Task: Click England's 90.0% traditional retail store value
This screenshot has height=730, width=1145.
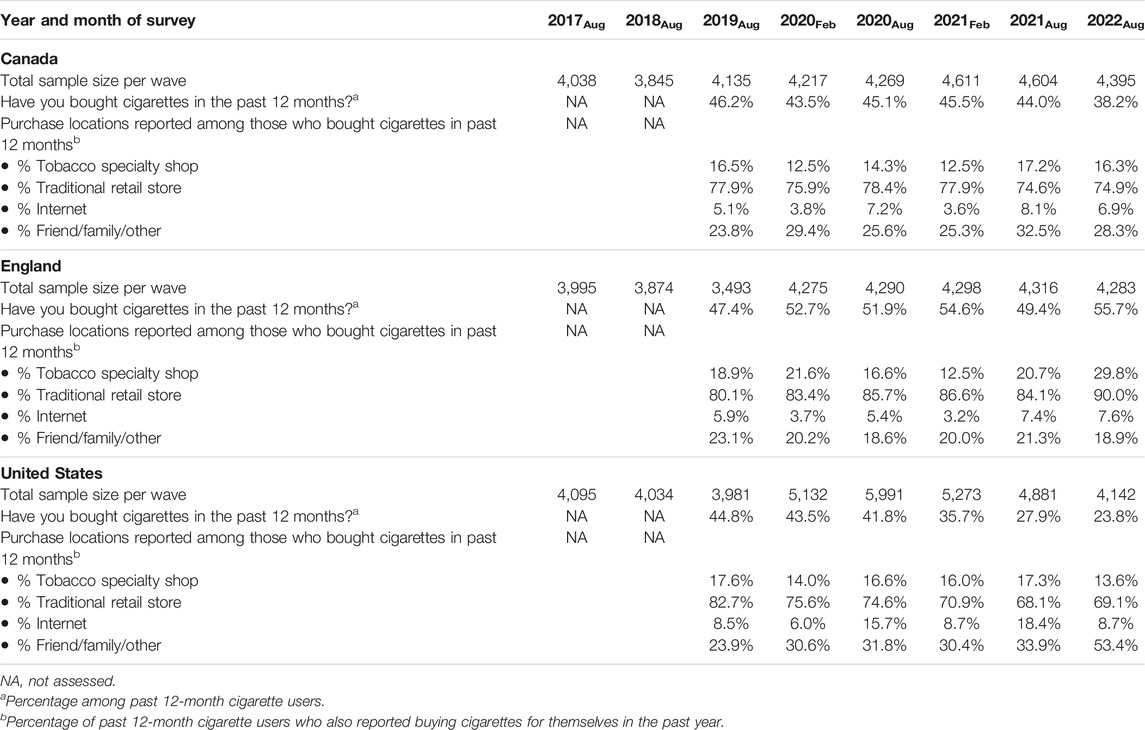Action: (x=1115, y=395)
